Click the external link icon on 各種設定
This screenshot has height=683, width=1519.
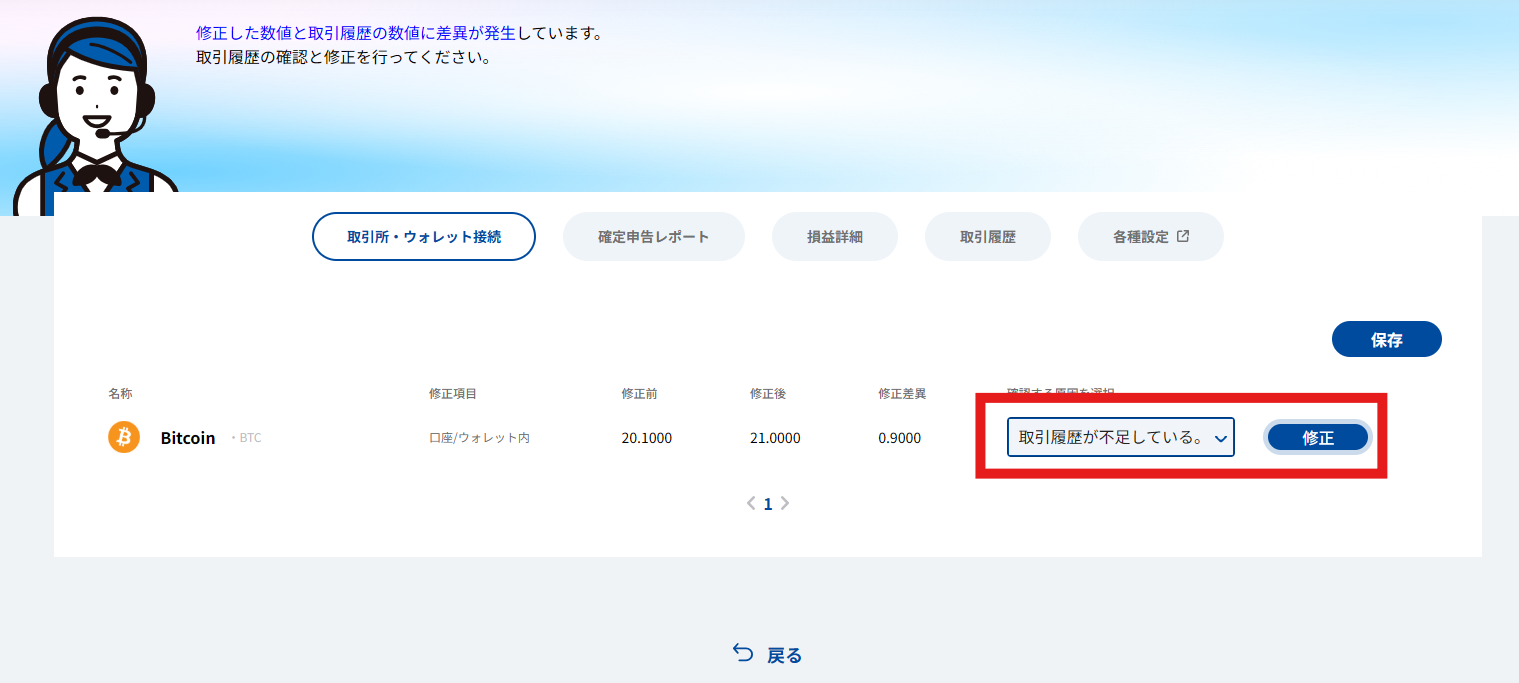coord(1183,237)
